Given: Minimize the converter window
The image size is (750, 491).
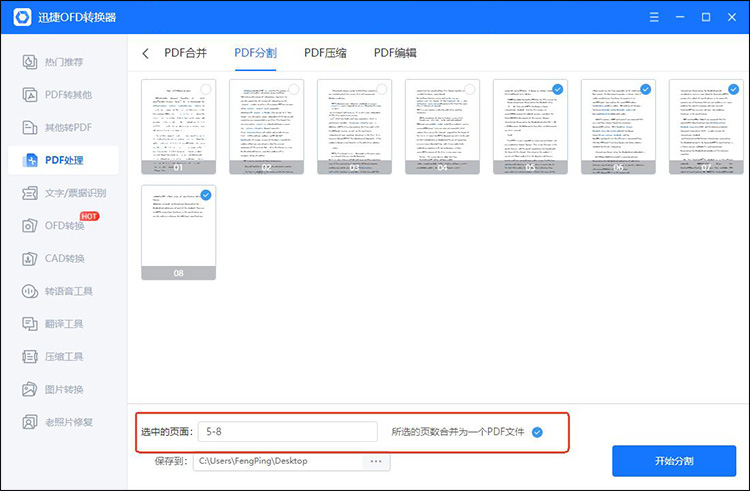Looking at the screenshot, I should 680,17.
